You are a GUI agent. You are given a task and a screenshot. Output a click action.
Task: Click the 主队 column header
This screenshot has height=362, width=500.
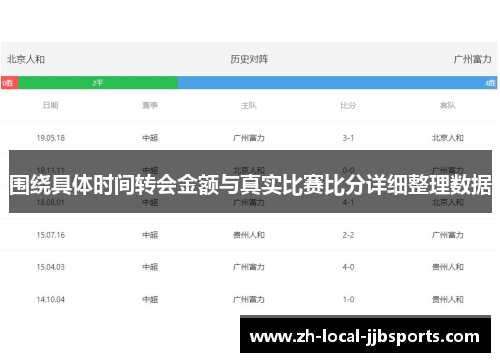[249, 105]
